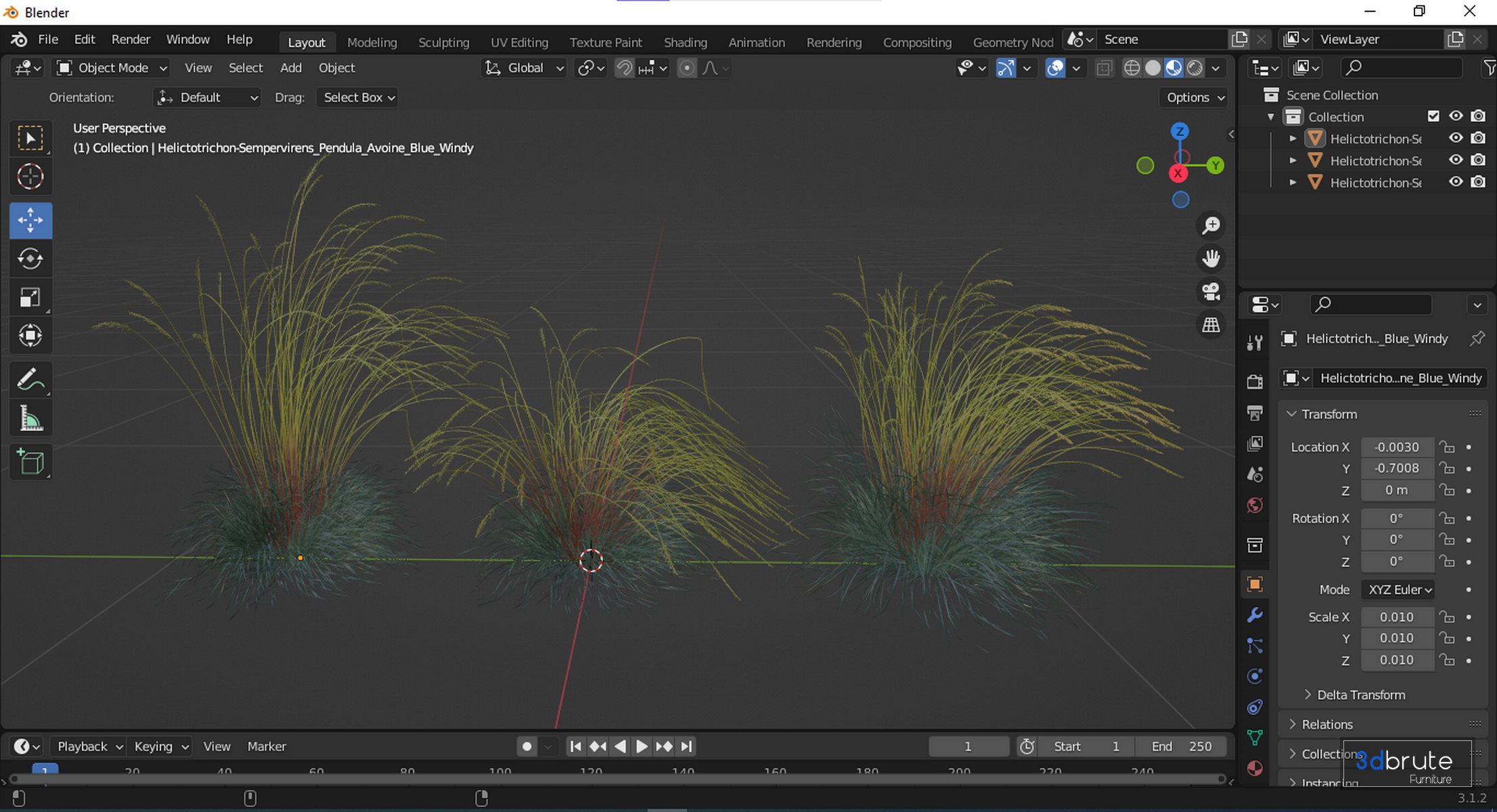1497x812 pixels.
Task: Activate the Annotate pencil tool
Action: [x=30, y=380]
